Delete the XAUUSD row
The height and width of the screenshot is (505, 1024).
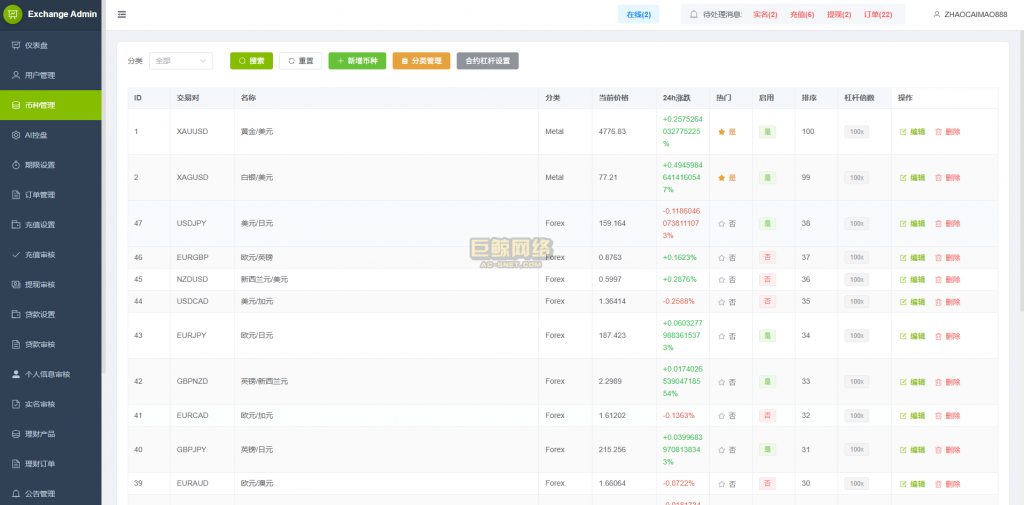pos(948,132)
